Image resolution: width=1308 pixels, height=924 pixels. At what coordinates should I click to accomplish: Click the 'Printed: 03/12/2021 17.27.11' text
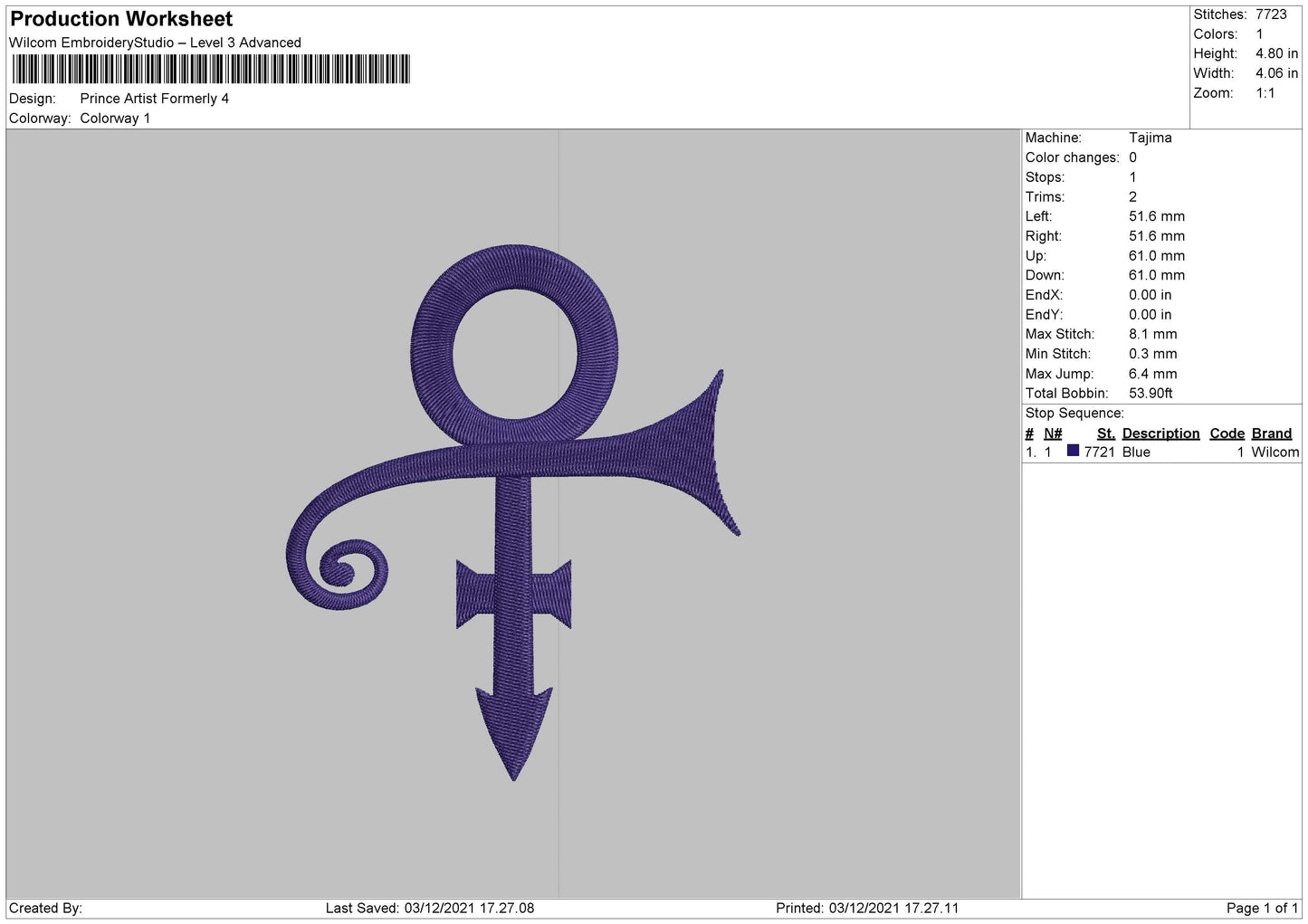(x=867, y=908)
